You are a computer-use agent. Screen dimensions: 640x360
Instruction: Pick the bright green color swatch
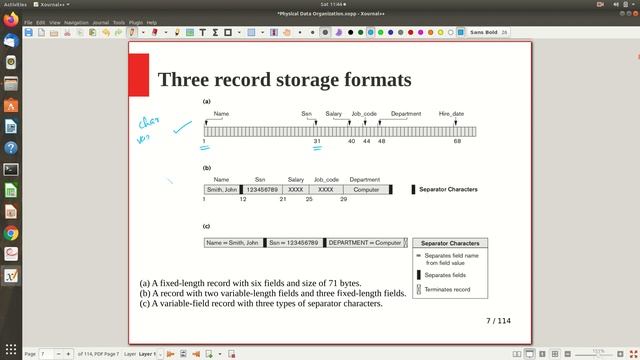[380, 33]
